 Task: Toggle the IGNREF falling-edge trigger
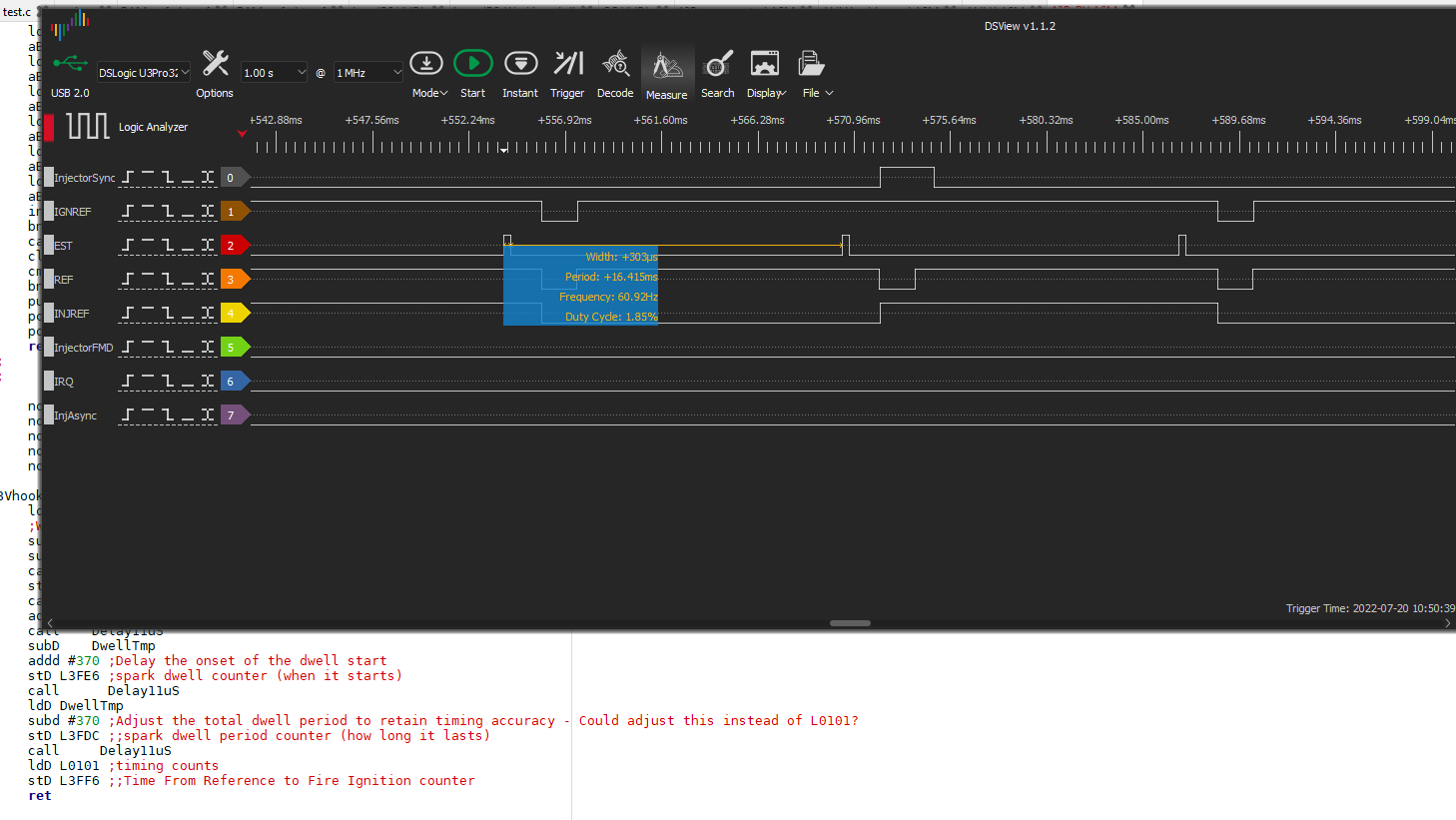pos(168,211)
